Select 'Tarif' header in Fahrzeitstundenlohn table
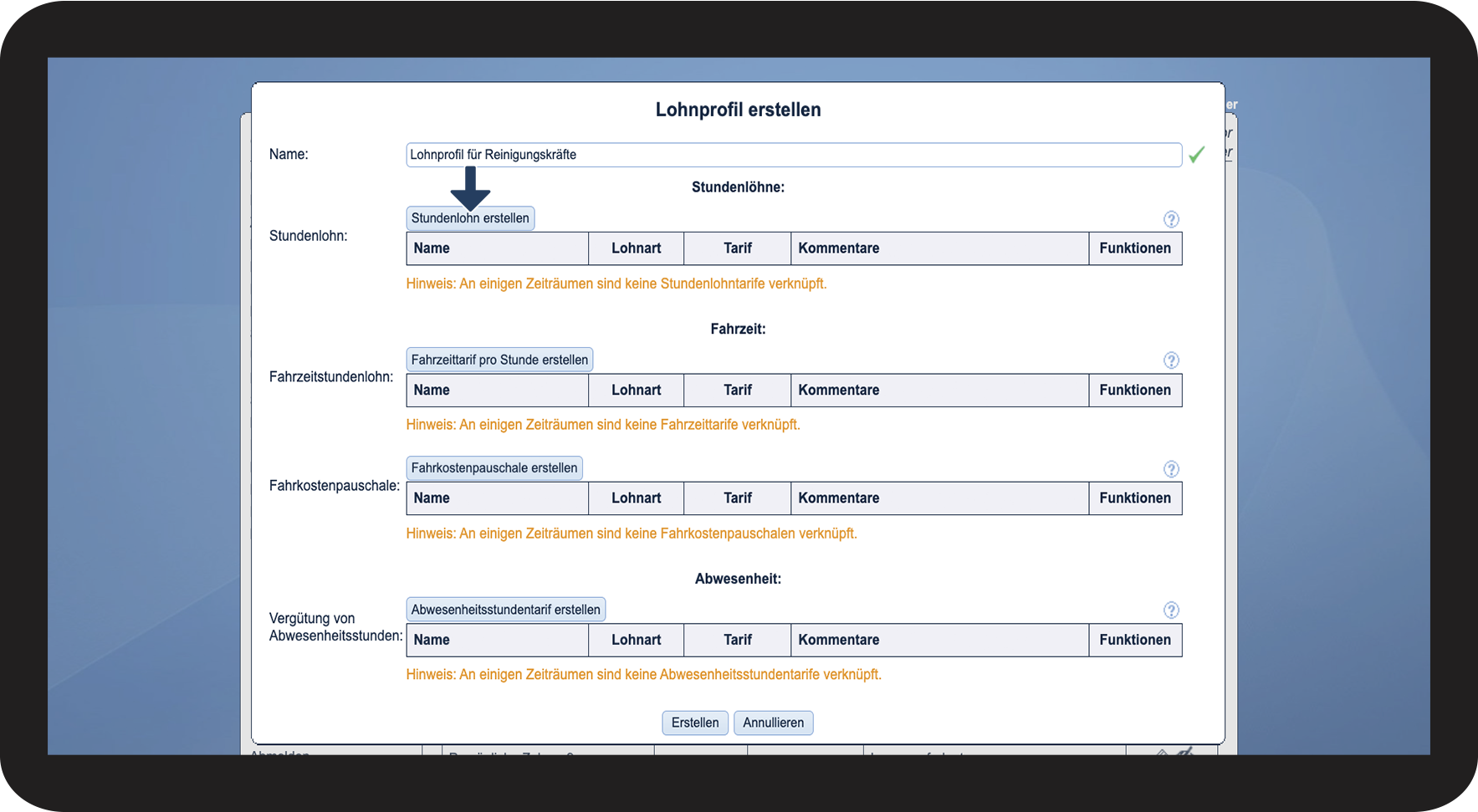This screenshot has height=812, width=1478. click(x=738, y=391)
